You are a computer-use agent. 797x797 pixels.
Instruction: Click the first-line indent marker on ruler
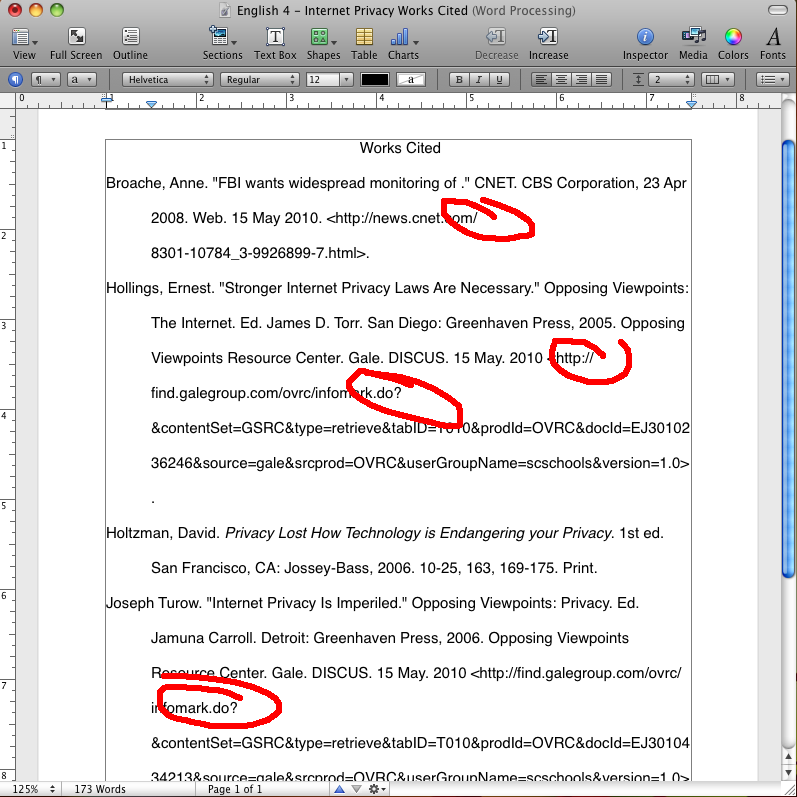tap(107, 99)
